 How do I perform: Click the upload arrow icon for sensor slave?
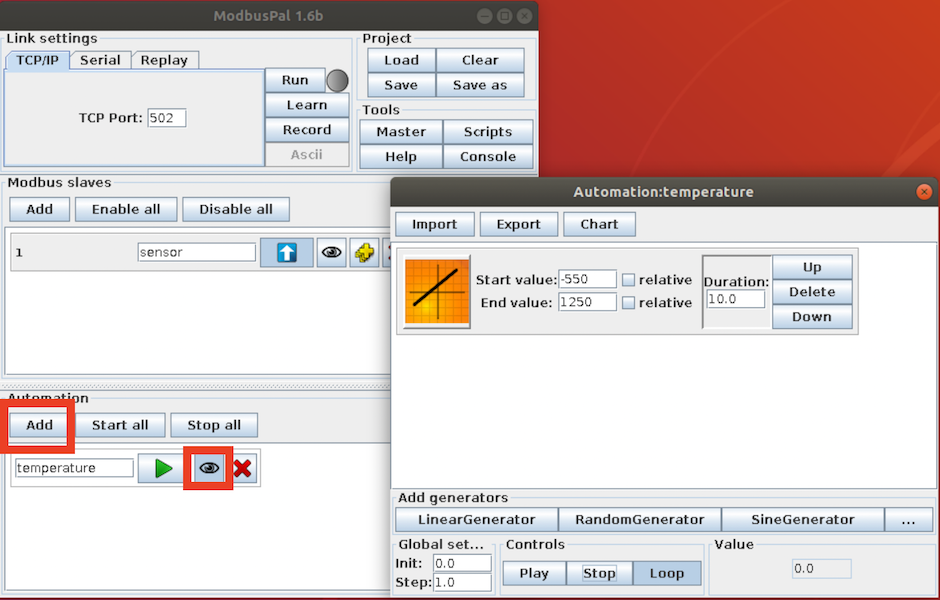pyautogui.click(x=287, y=252)
